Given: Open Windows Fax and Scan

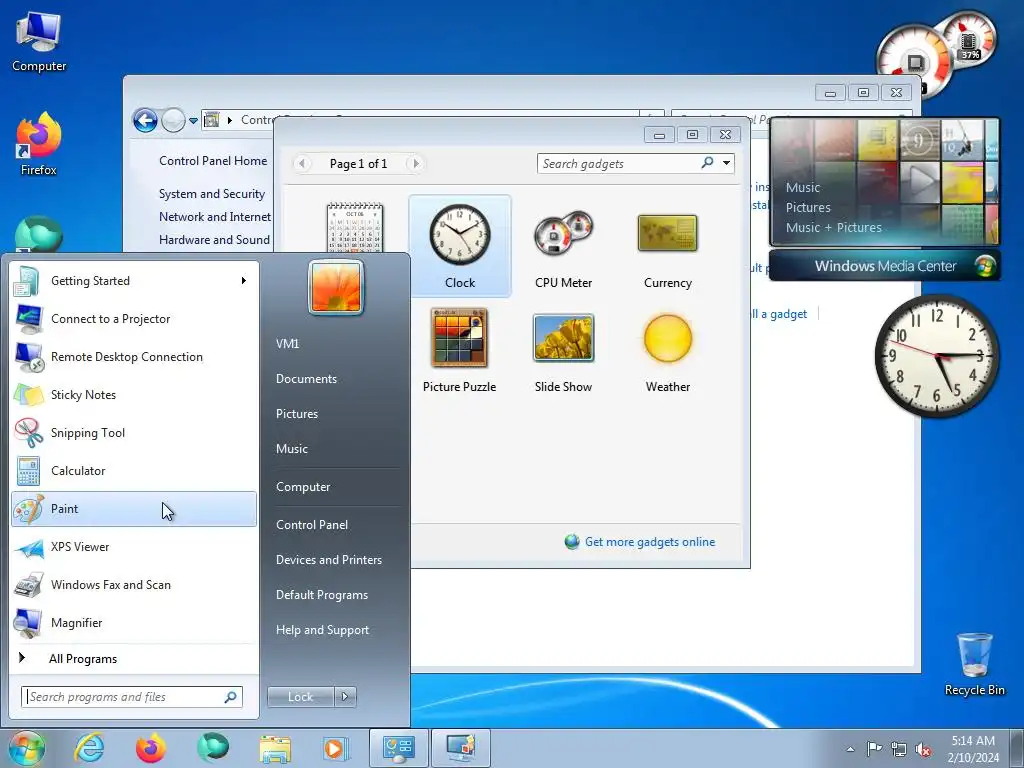Looking at the screenshot, I should pos(134,584).
